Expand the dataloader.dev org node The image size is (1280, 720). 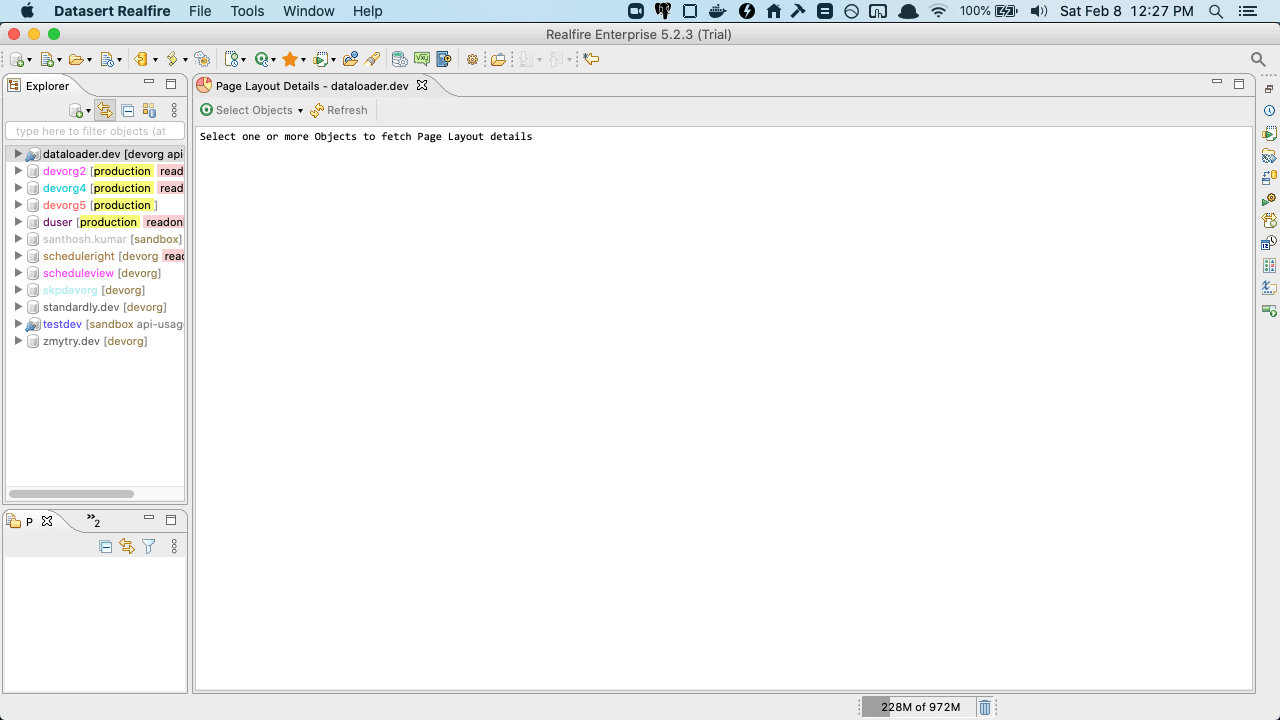pyautogui.click(x=18, y=154)
